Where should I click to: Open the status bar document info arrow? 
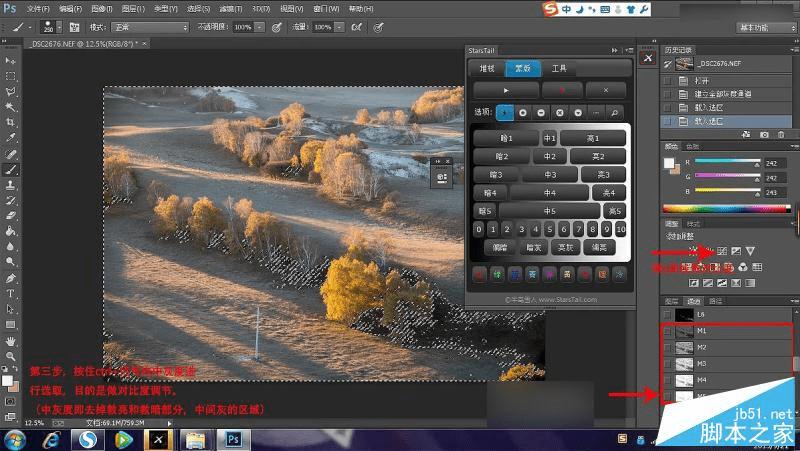(170, 423)
